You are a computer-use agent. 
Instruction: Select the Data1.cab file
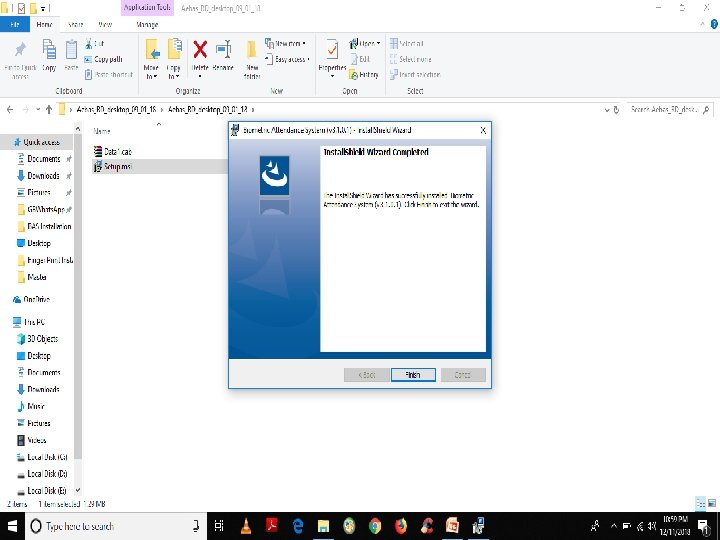coord(112,152)
